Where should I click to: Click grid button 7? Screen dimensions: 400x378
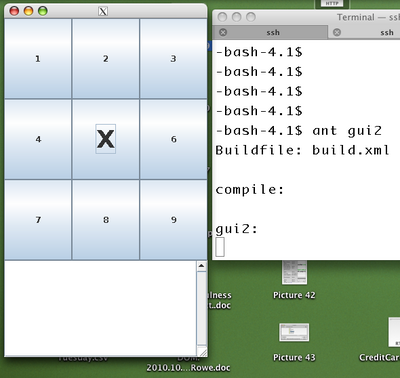coord(38,220)
